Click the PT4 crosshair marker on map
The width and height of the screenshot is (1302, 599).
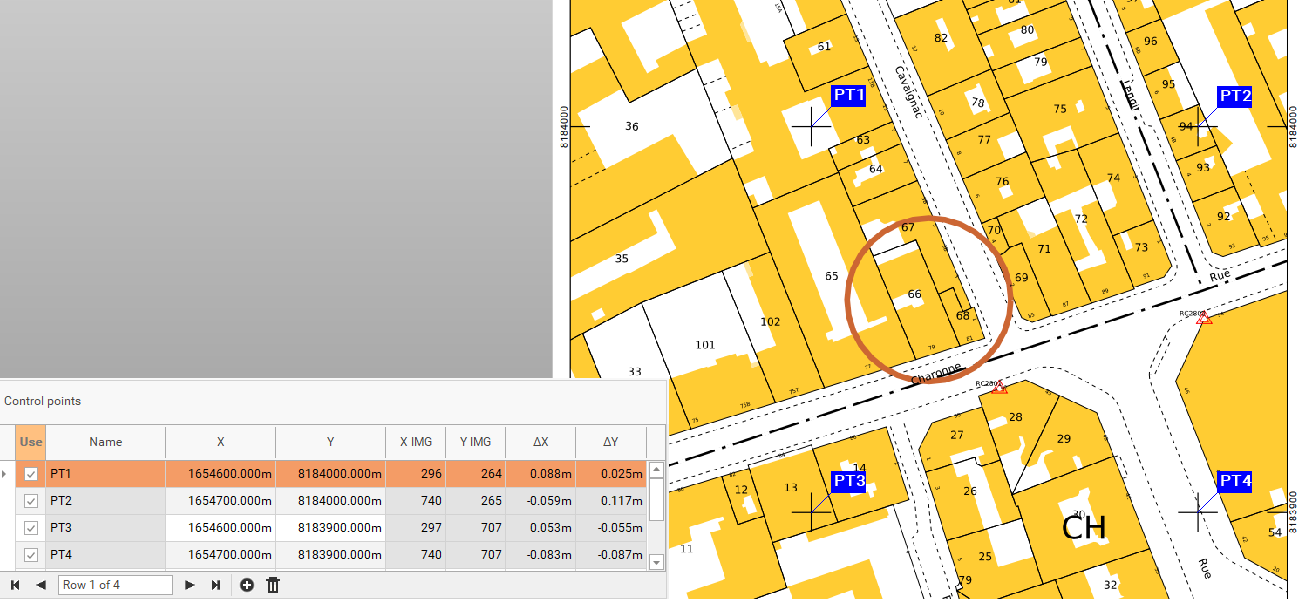[x=1197, y=512]
